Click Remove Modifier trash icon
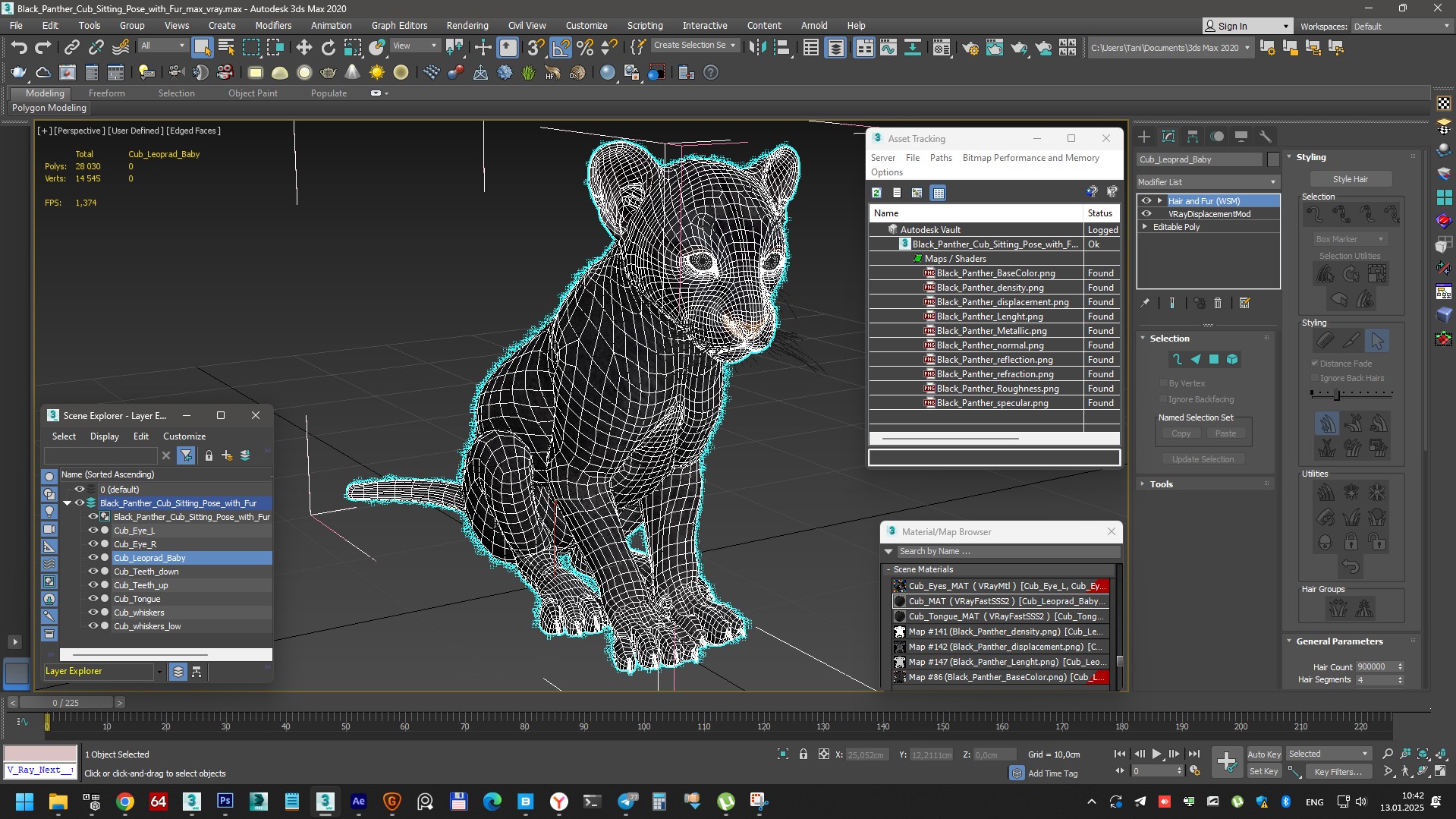The width and height of the screenshot is (1456, 819). [x=1218, y=303]
